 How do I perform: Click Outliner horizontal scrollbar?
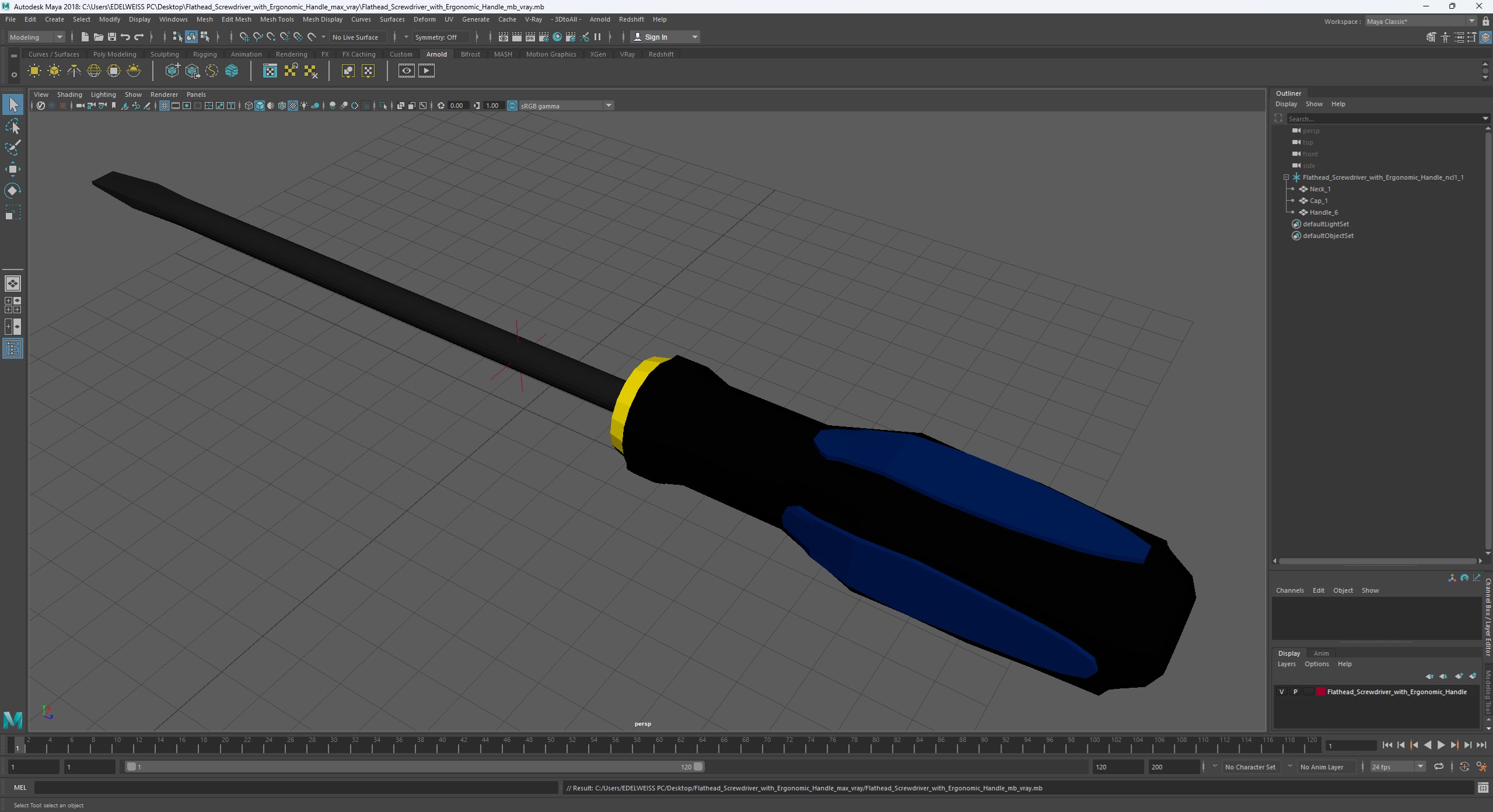pyautogui.click(x=1377, y=561)
